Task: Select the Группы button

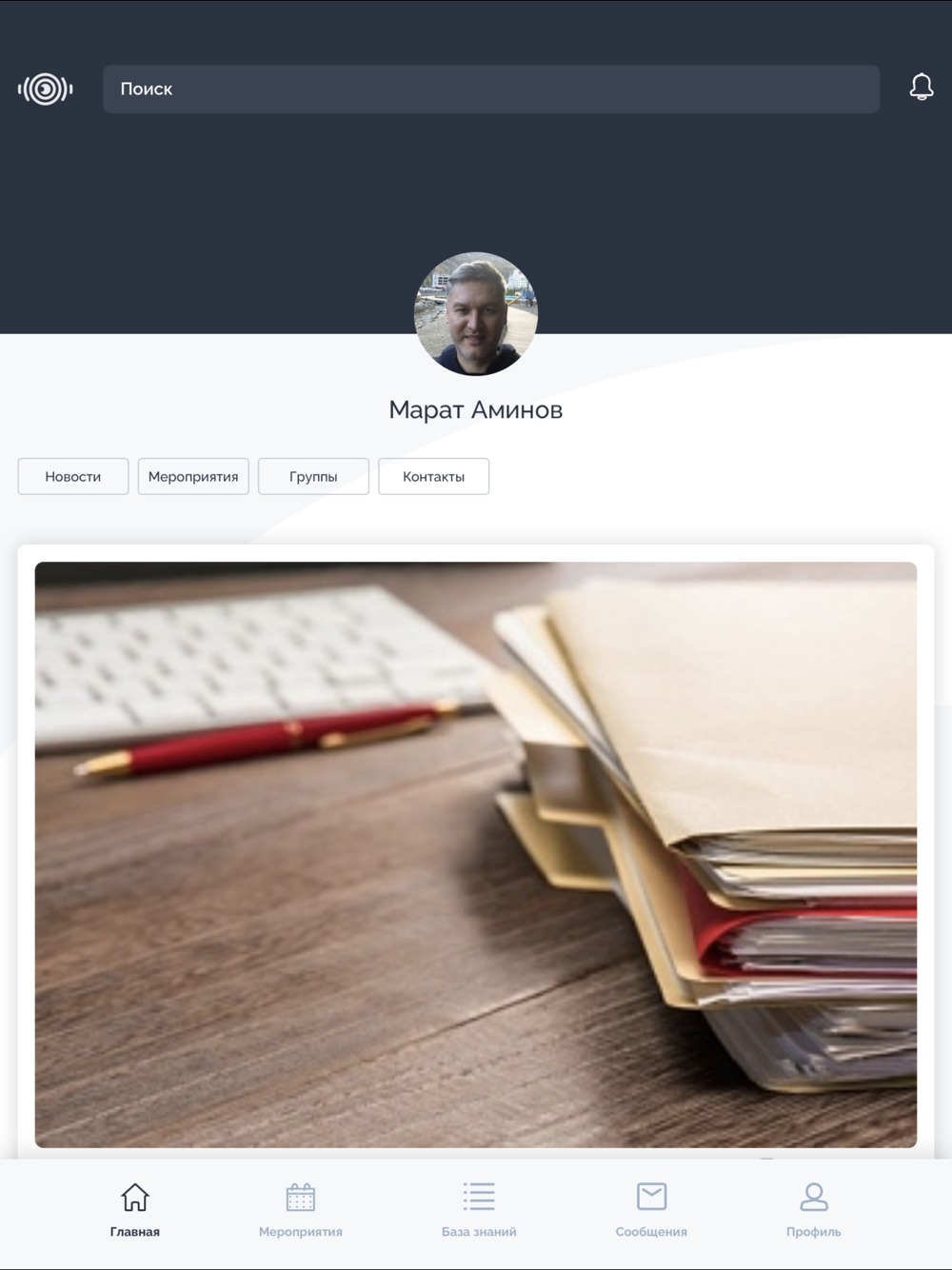Action: coord(313,477)
